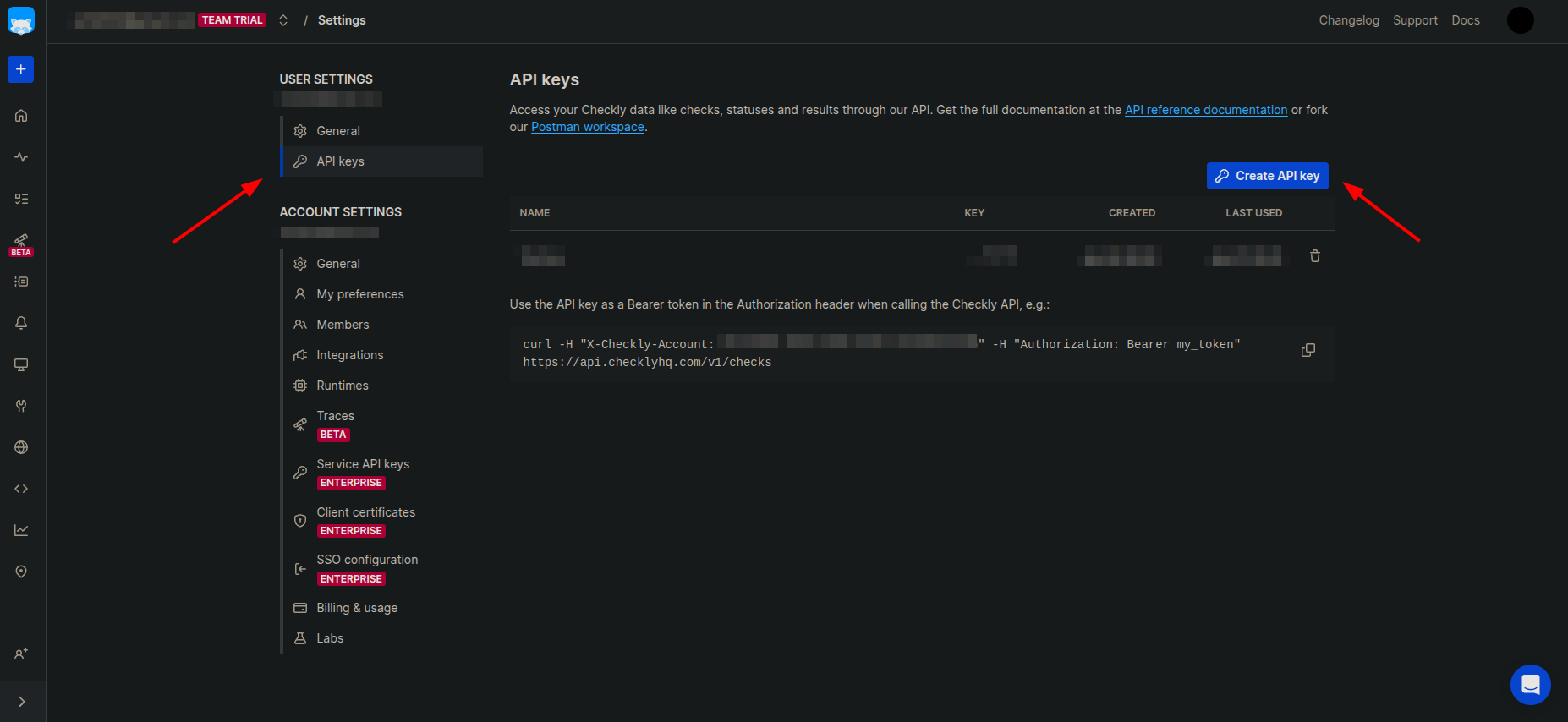The image size is (1568, 722).
Task: Open Runtimes settings
Action: tap(382, 386)
